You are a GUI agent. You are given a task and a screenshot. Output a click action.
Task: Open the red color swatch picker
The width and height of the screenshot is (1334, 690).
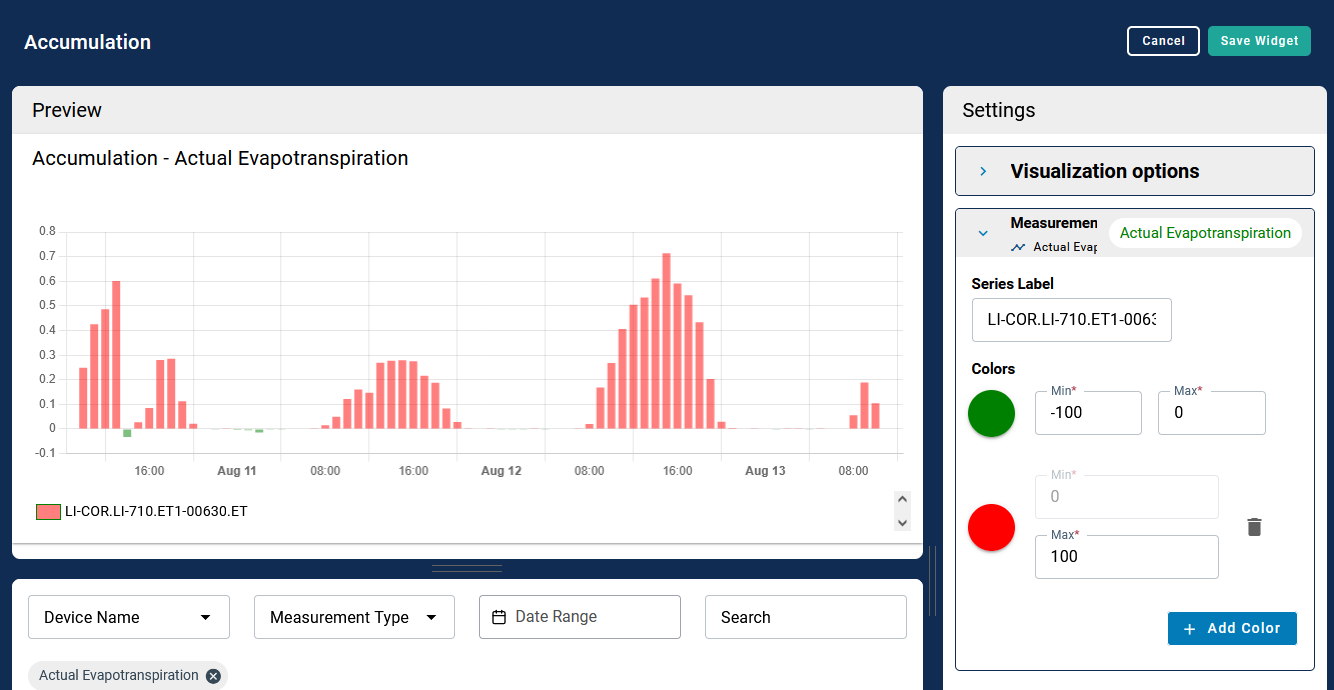click(991, 527)
